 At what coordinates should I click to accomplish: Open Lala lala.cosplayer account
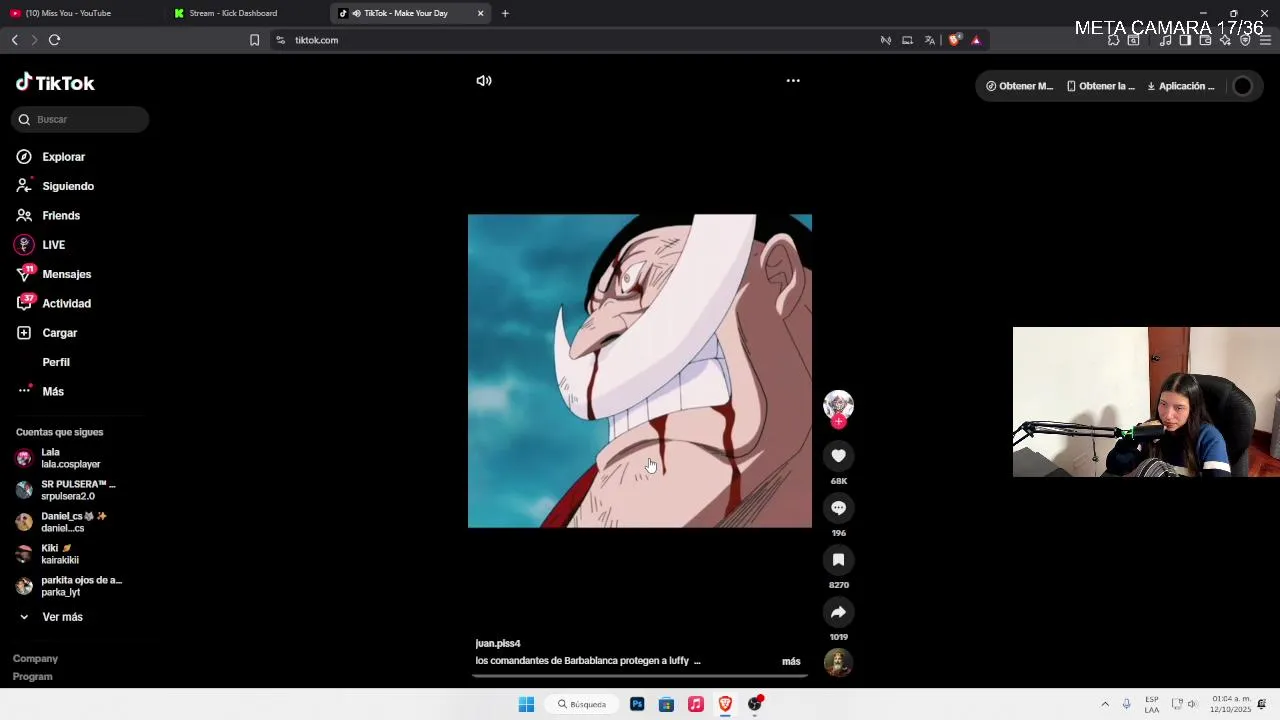pos(70,458)
